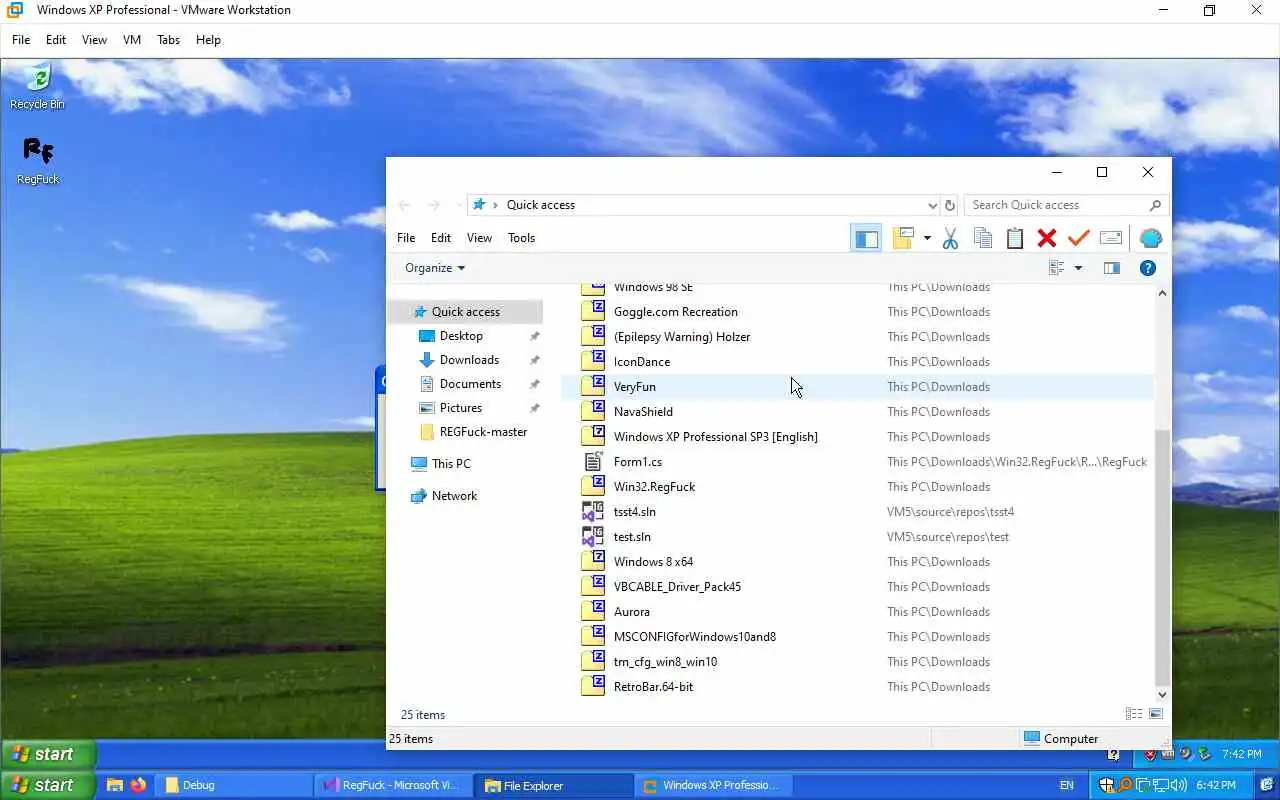
Task: Click the Cut scissors icon in Explorer toolbar
Action: [950, 238]
